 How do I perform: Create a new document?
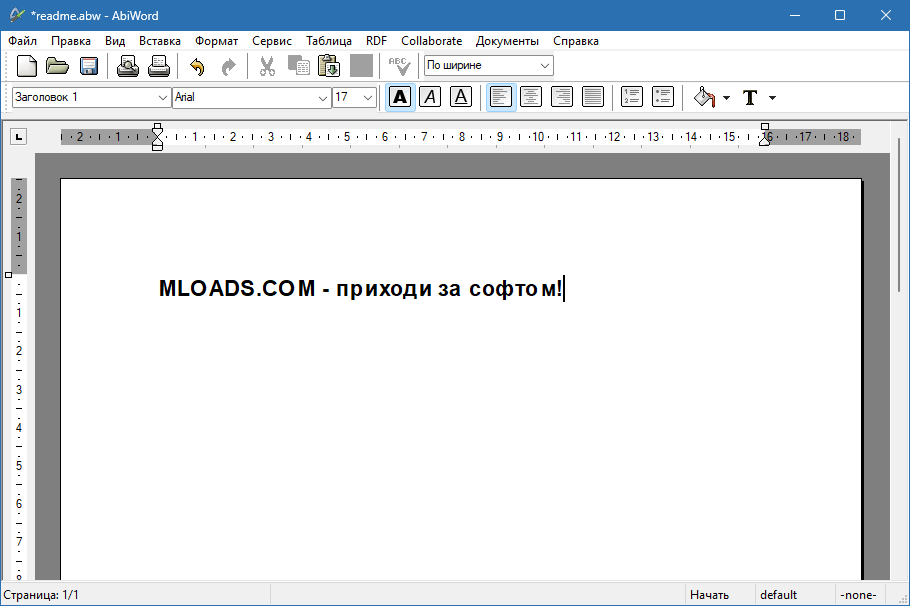pyautogui.click(x=26, y=66)
